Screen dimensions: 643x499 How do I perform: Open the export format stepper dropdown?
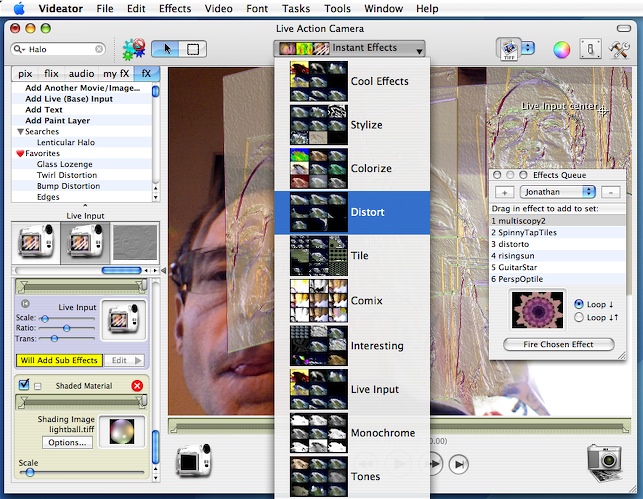click(528, 48)
